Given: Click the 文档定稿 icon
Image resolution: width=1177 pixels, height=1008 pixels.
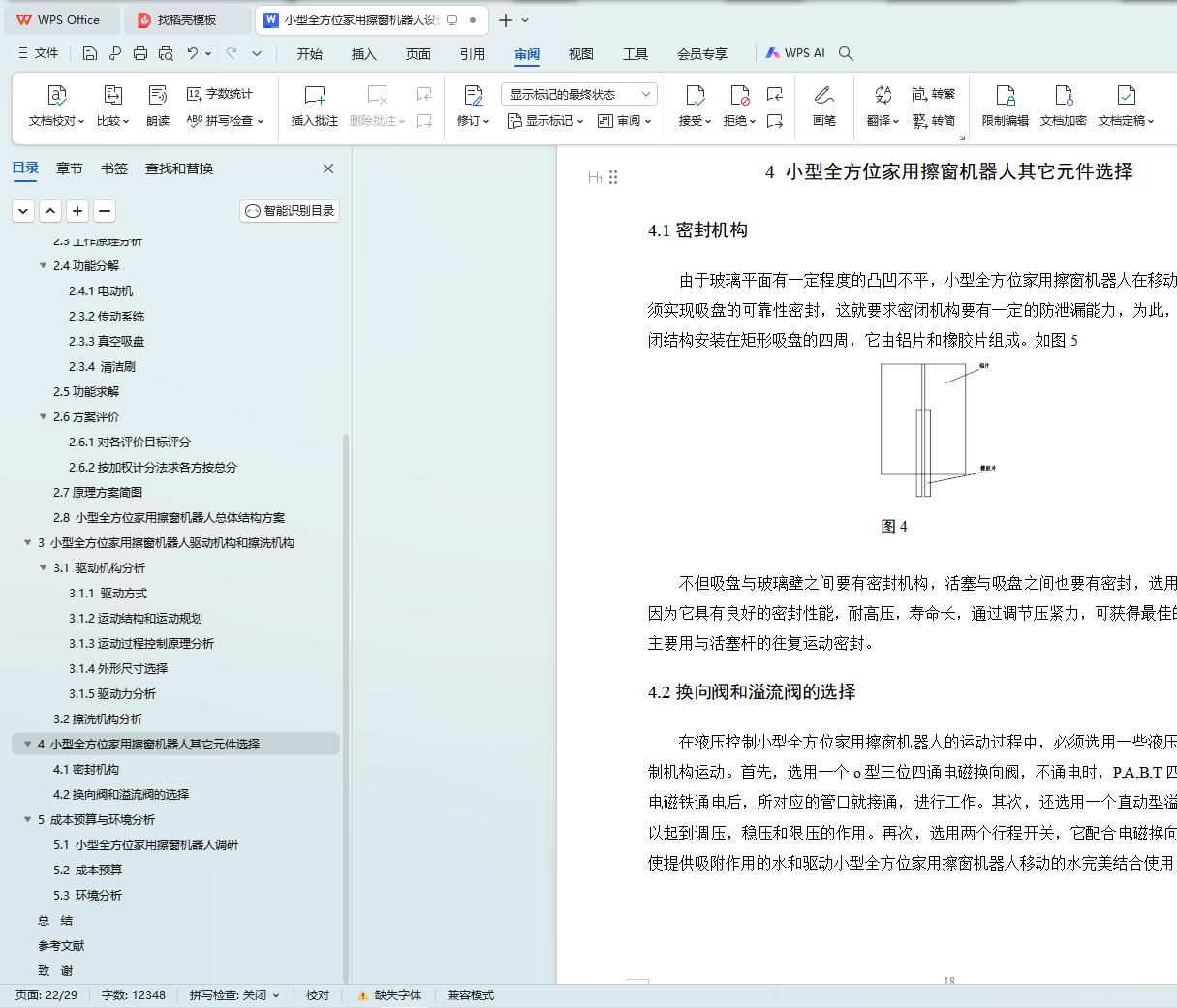Looking at the screenshot, I should coord(1126,95).
